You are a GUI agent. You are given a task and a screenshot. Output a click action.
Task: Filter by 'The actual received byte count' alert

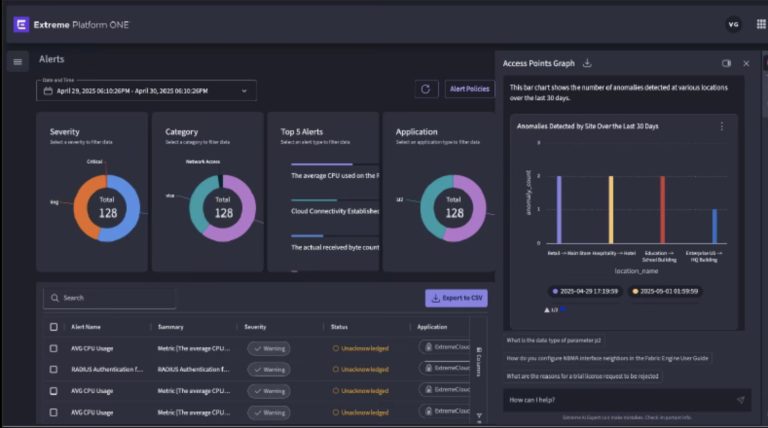coord(335,248)
